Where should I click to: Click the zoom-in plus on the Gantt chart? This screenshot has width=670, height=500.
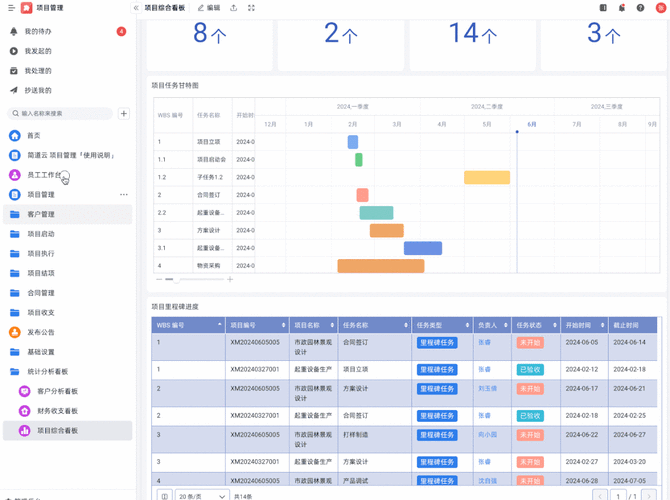click(x=230, y=279)
